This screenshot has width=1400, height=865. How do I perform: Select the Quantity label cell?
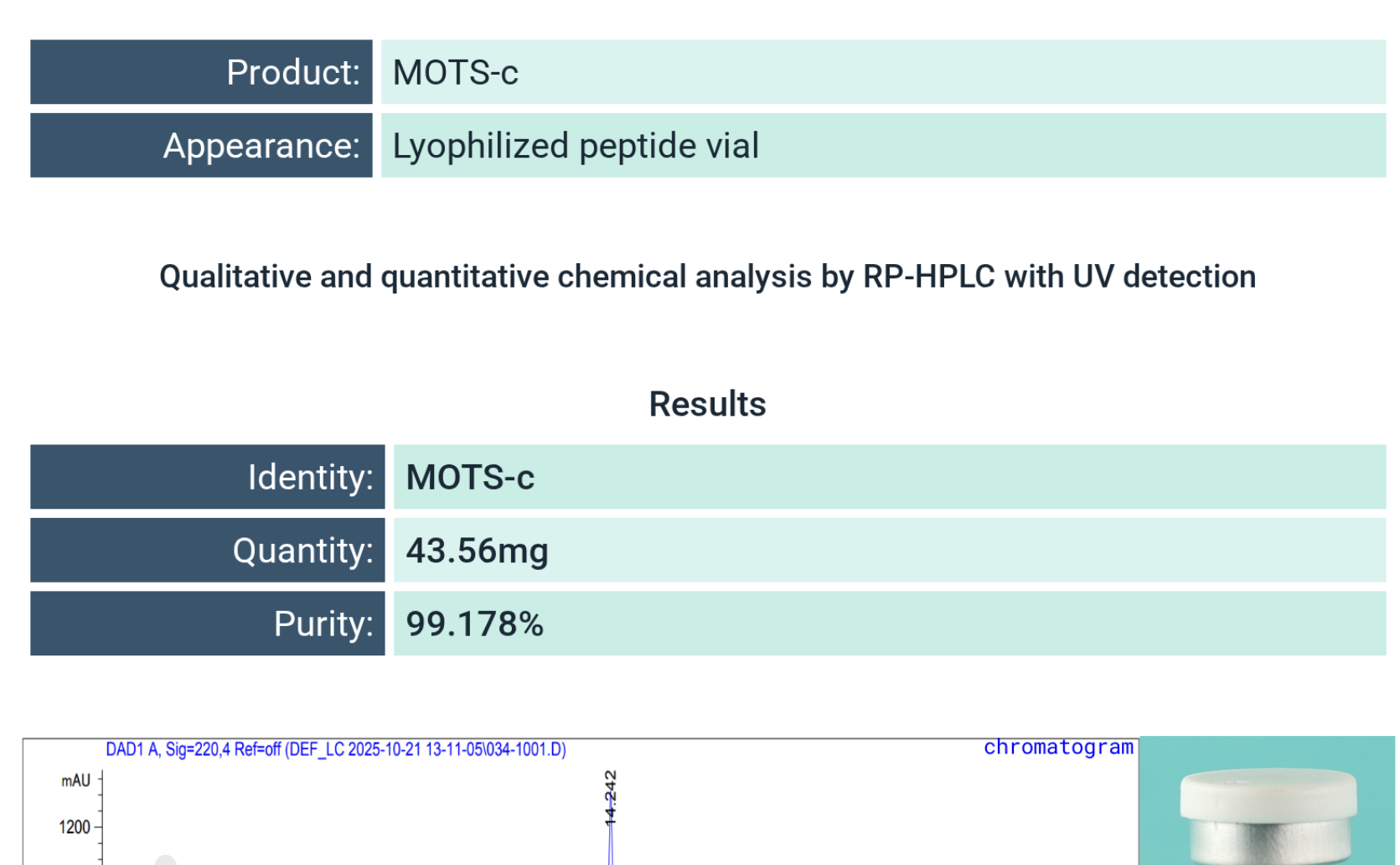tap(207, 551)
